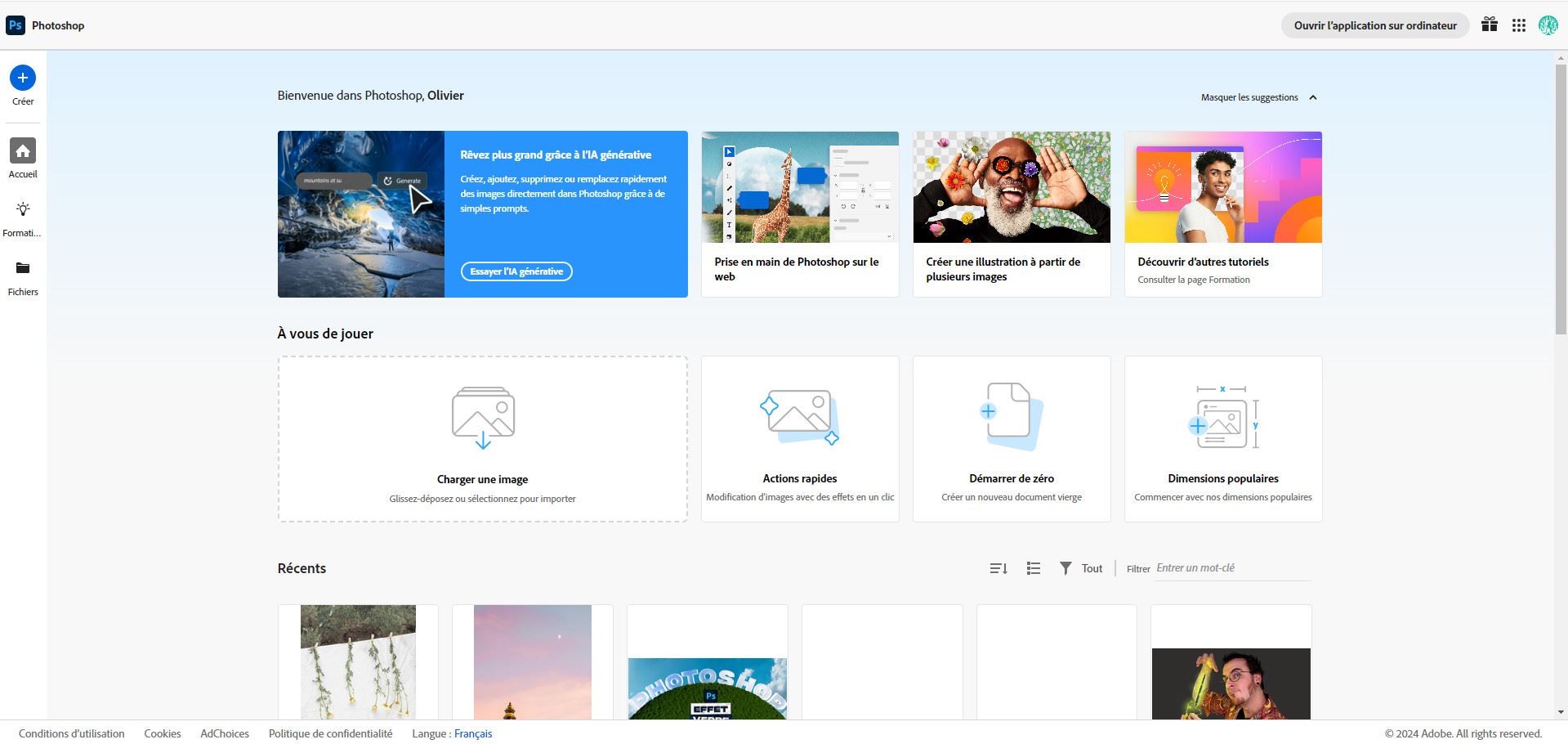Open the Cookies footer link
This screenshot has height=744, width=1568.
163,733
